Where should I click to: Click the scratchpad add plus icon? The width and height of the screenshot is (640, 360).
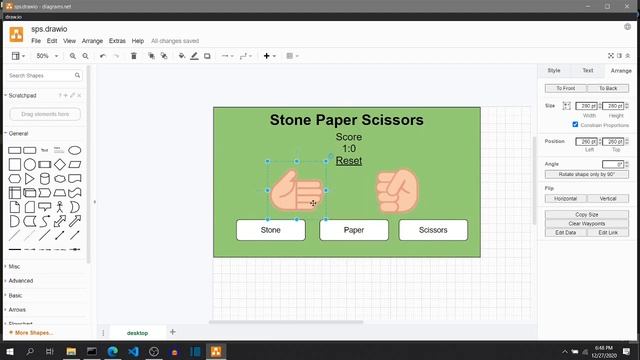65,95
